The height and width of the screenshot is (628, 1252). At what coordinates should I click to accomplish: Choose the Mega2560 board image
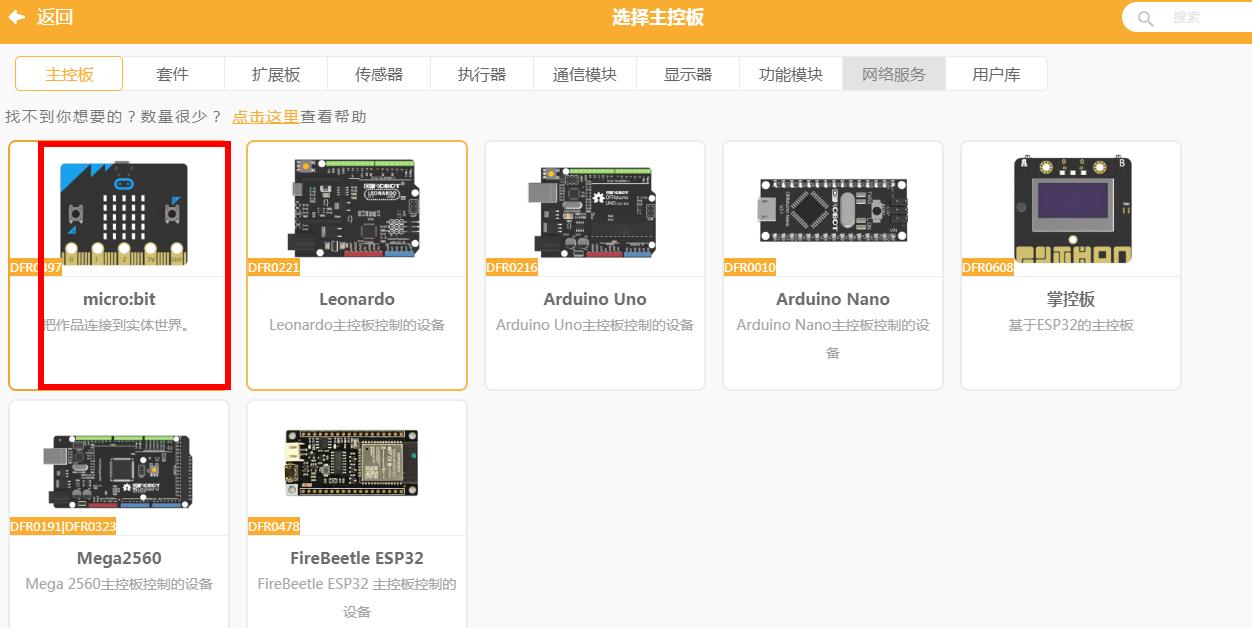click(x=119, y=471)
